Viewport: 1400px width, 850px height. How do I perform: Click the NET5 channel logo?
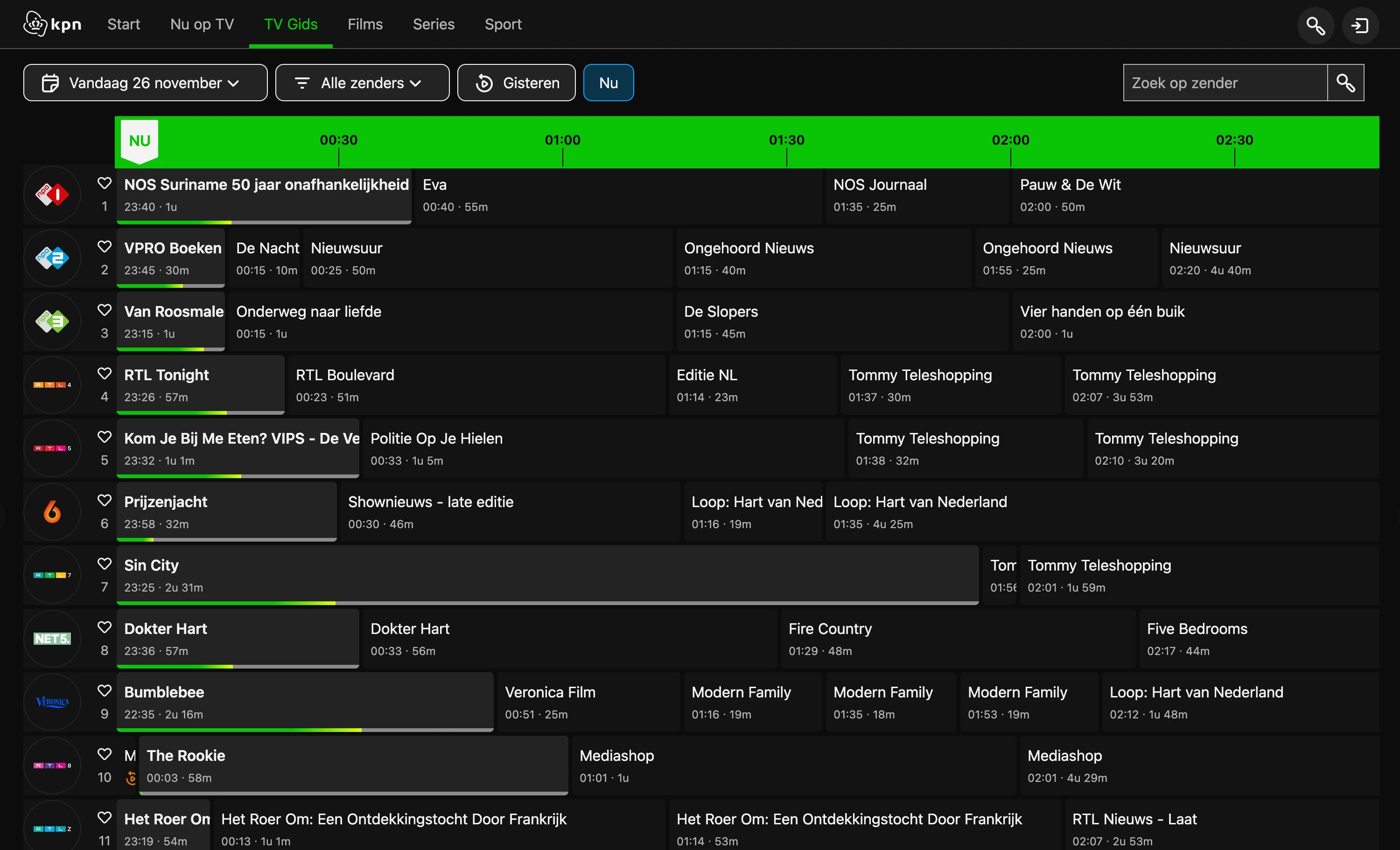pos(52,639)
